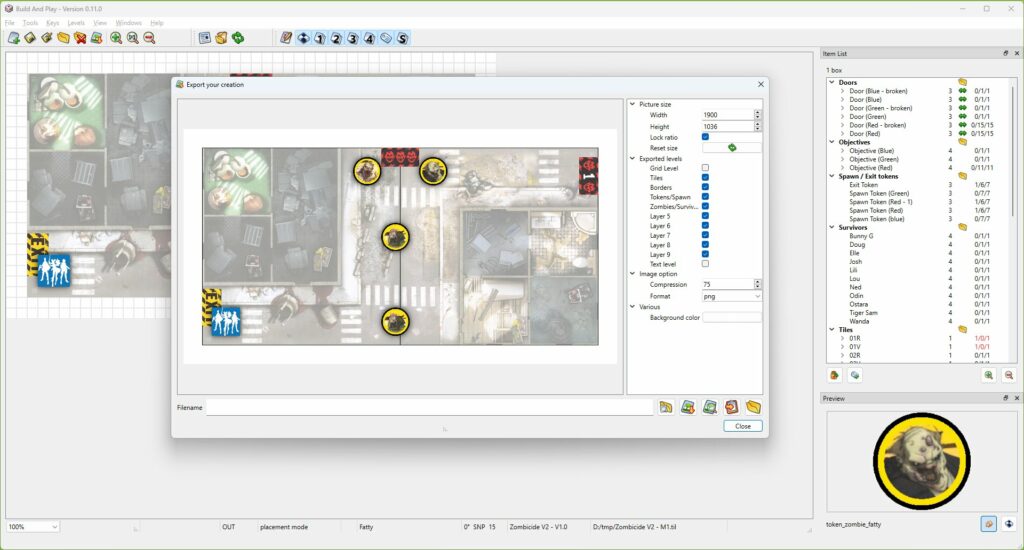Click the Width value field
Viewport: 1024px width, 550px height.
click(x=727, y=115)
